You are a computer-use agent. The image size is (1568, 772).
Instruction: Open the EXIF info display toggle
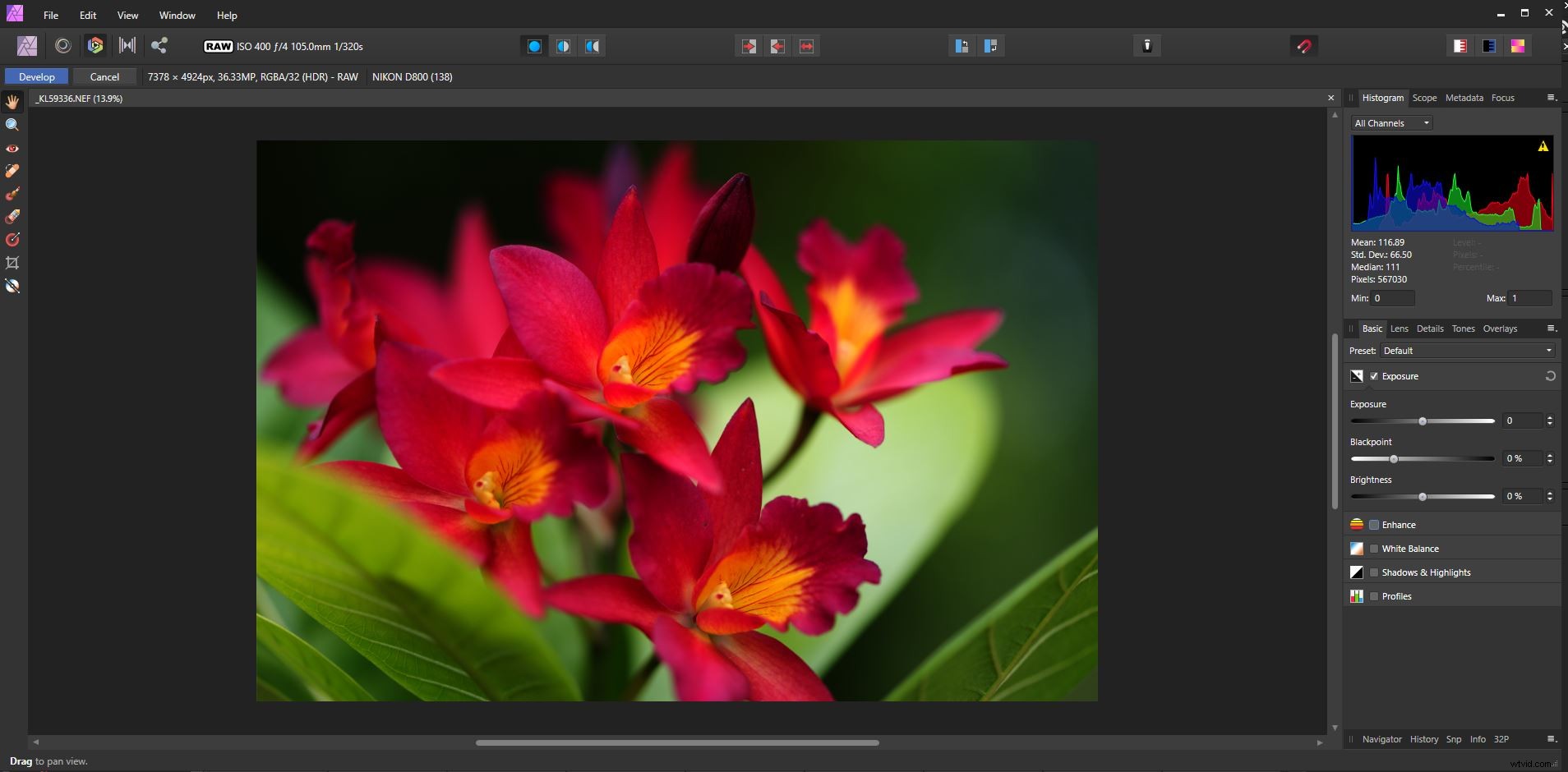pyautogui.click(x=1147, y=46)
